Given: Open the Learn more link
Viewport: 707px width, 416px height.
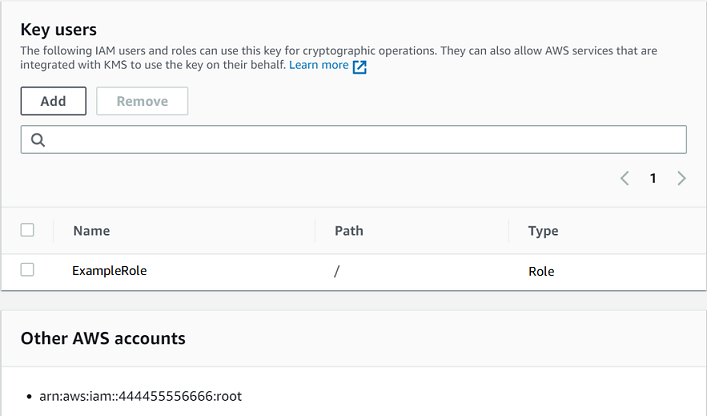Looking at the screenshot, I should [318, 65].
